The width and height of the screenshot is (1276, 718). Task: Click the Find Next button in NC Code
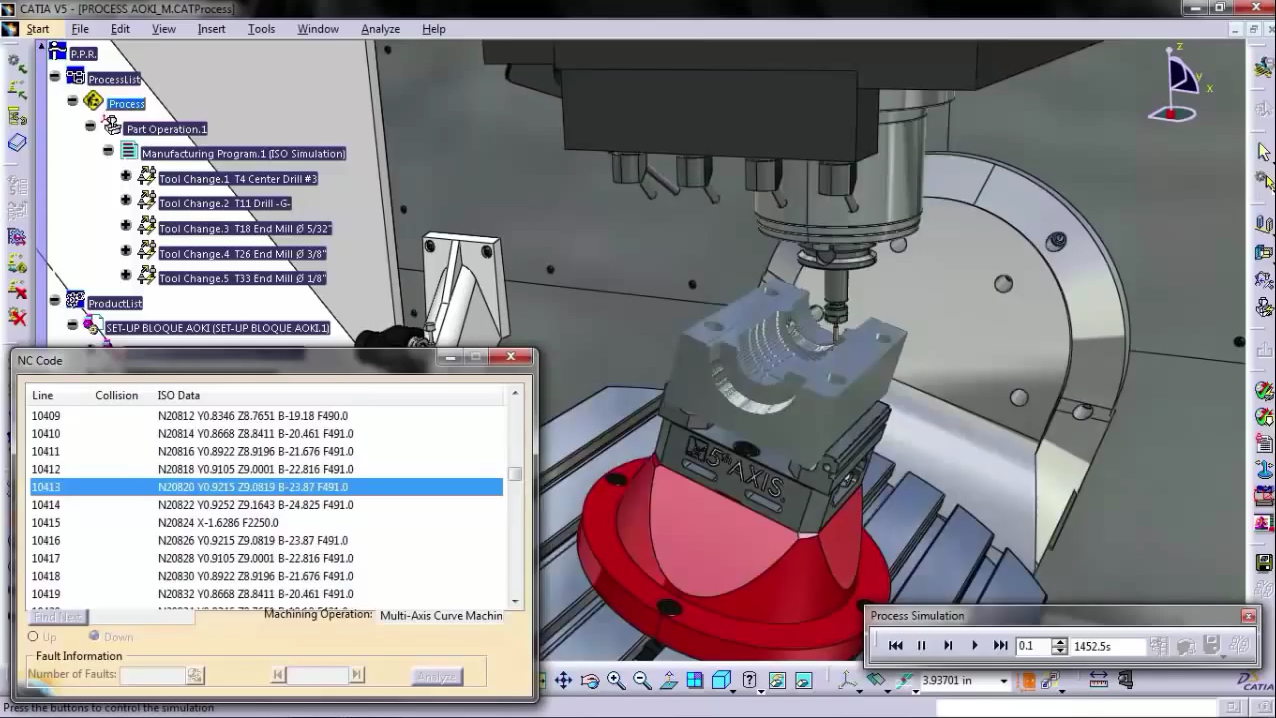tap(59, 617)
